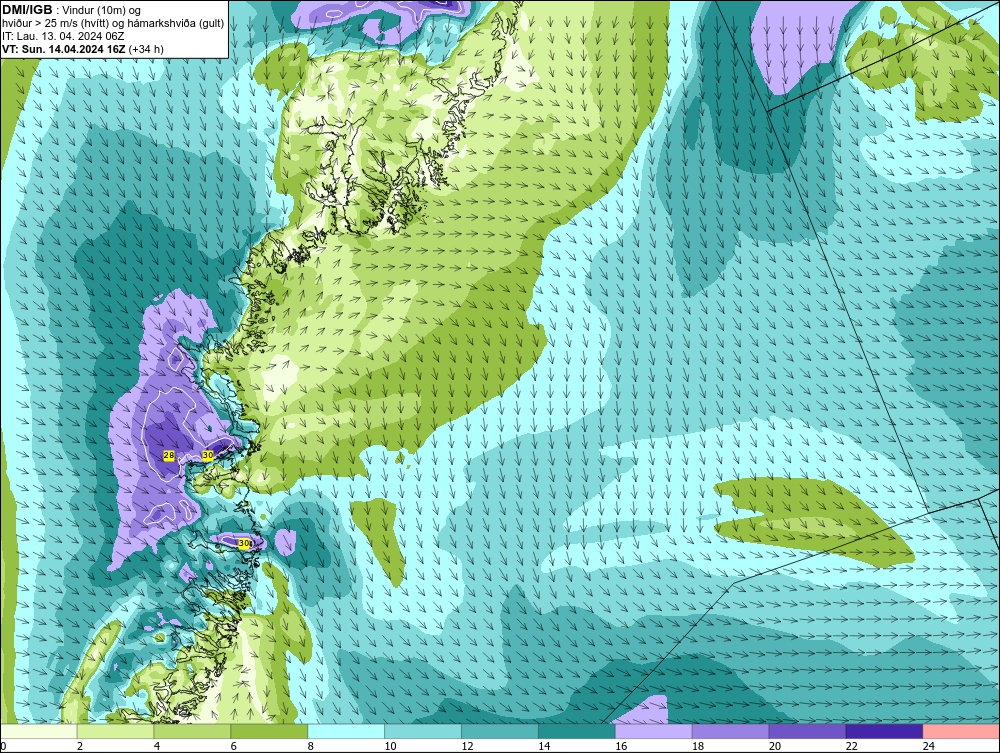Click the legend scale label 16
This screenshot has height=753, width=1000.
(x=621, y=747)
